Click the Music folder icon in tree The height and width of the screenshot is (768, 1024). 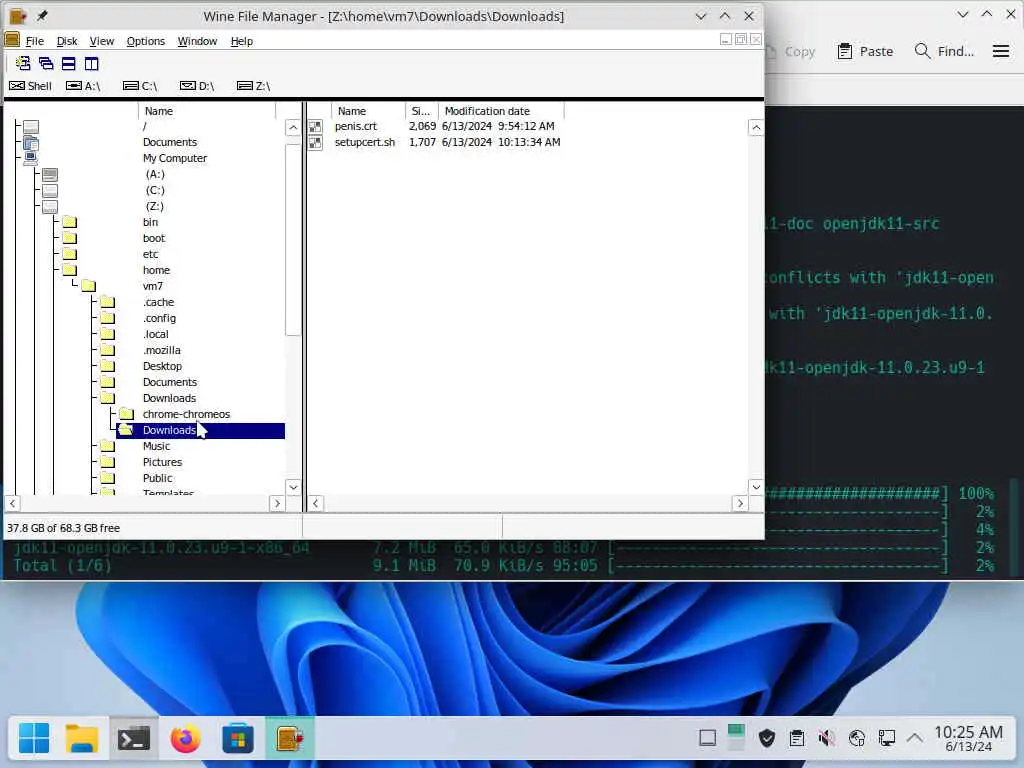(108, 446)
